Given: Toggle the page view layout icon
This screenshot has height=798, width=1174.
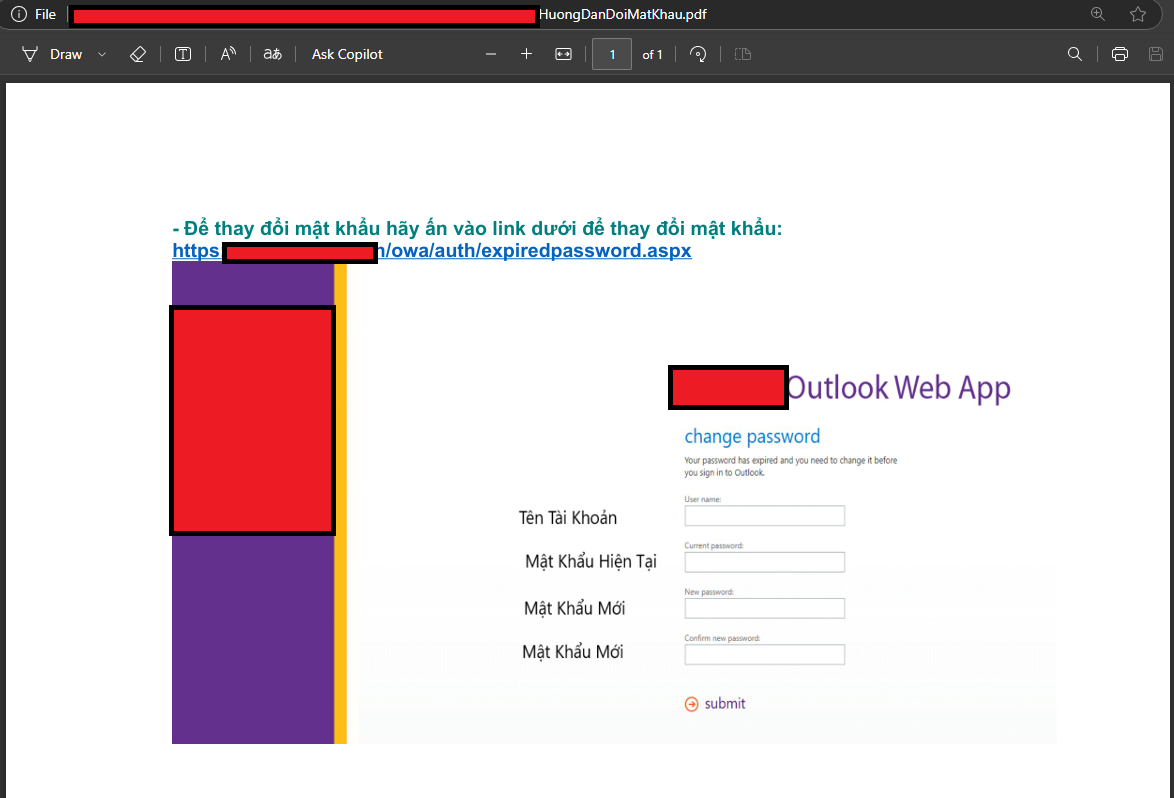Looking at the screenshot, I should (x=743, y=54).
